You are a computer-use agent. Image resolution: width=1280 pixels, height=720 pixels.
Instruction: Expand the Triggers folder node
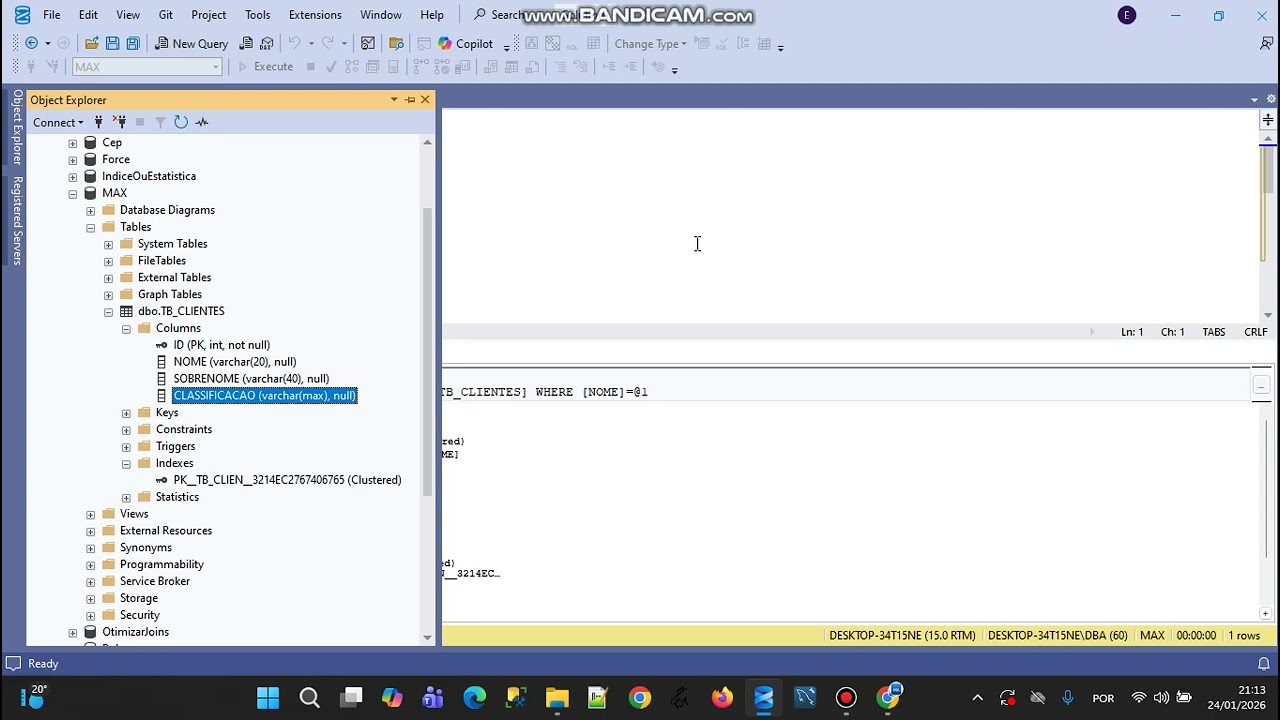(x=127, y=447)
